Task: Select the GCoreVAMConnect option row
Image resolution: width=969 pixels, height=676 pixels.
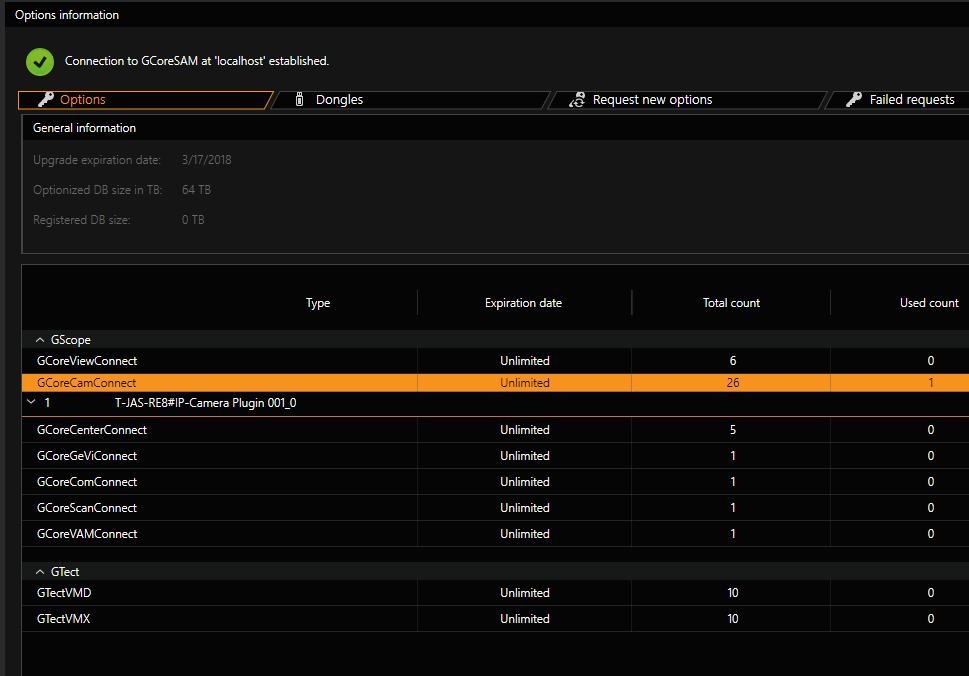Action: click(495, 534)
